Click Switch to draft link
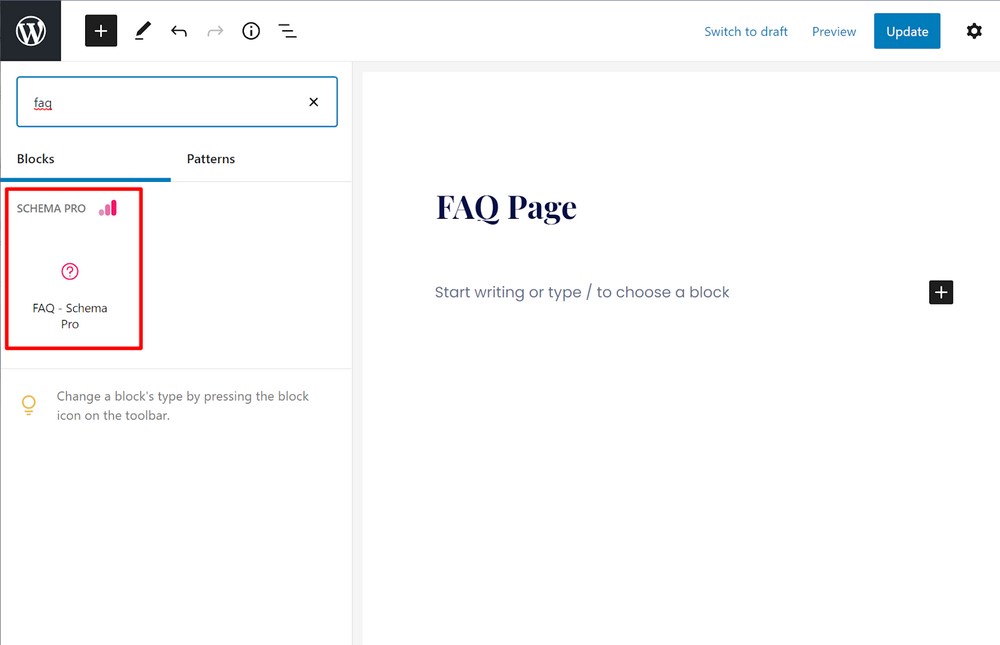This screenshot has height=645, width=1000. coord(746,31)
